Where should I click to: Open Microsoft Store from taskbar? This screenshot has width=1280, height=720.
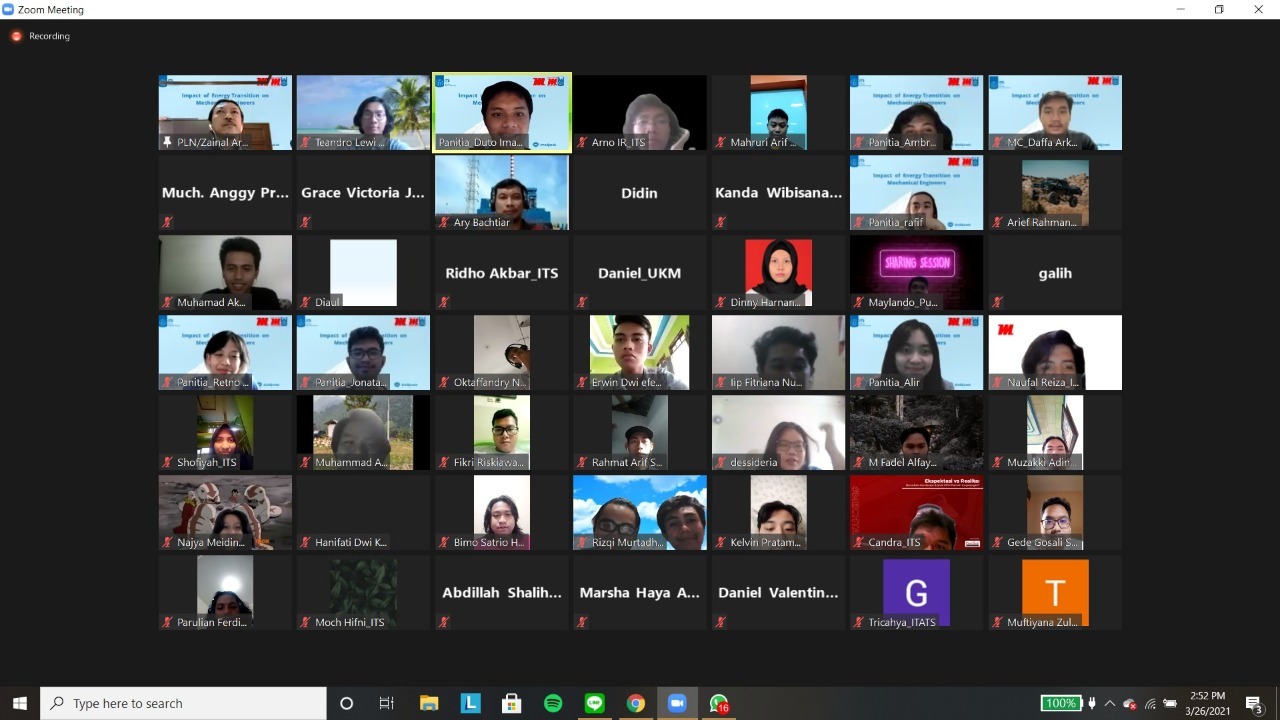512,703
